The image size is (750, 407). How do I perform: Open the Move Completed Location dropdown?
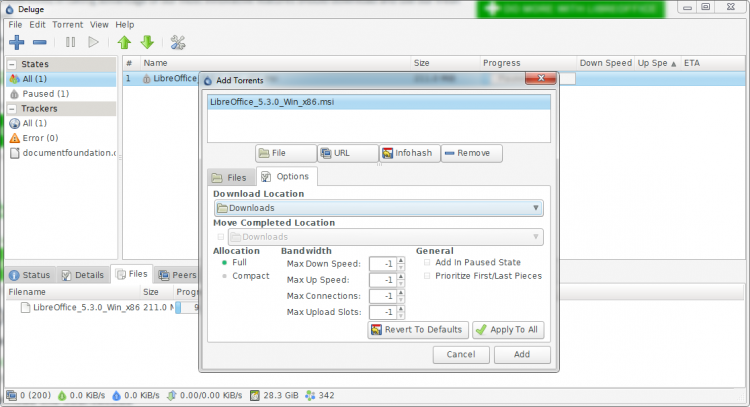click(386, 237)
